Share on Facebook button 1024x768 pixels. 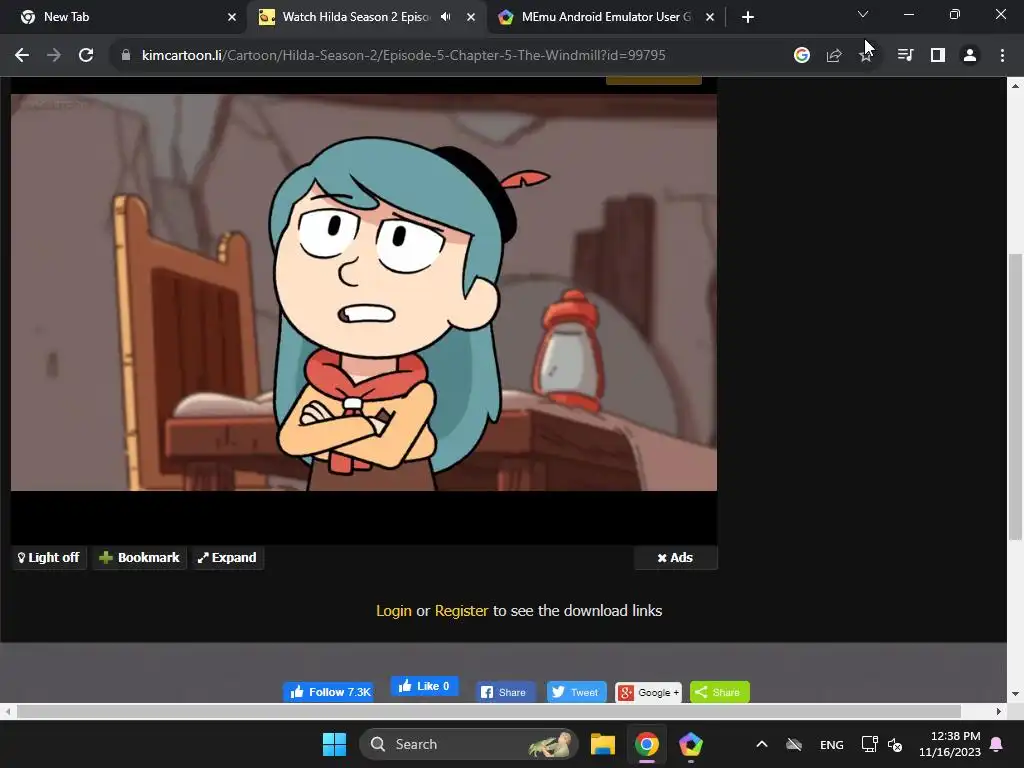coord(504,692)
